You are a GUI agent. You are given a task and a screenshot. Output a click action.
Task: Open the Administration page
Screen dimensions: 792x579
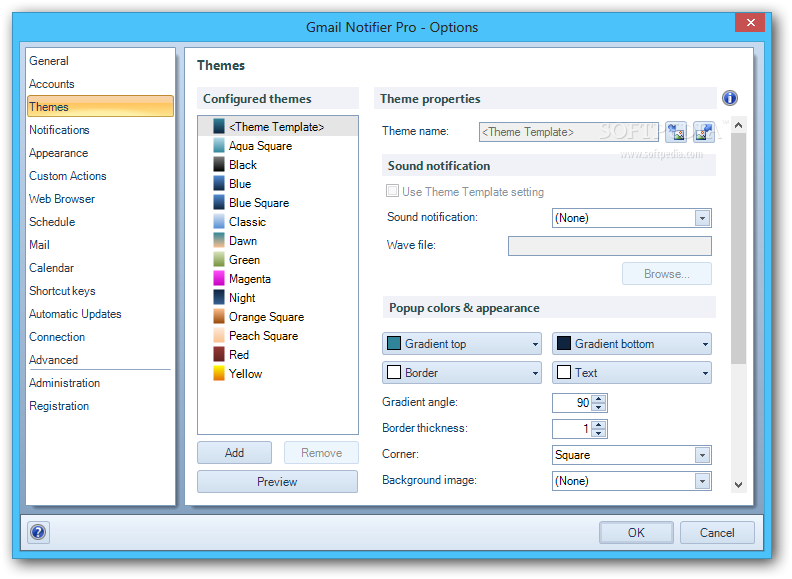(65, 383)
